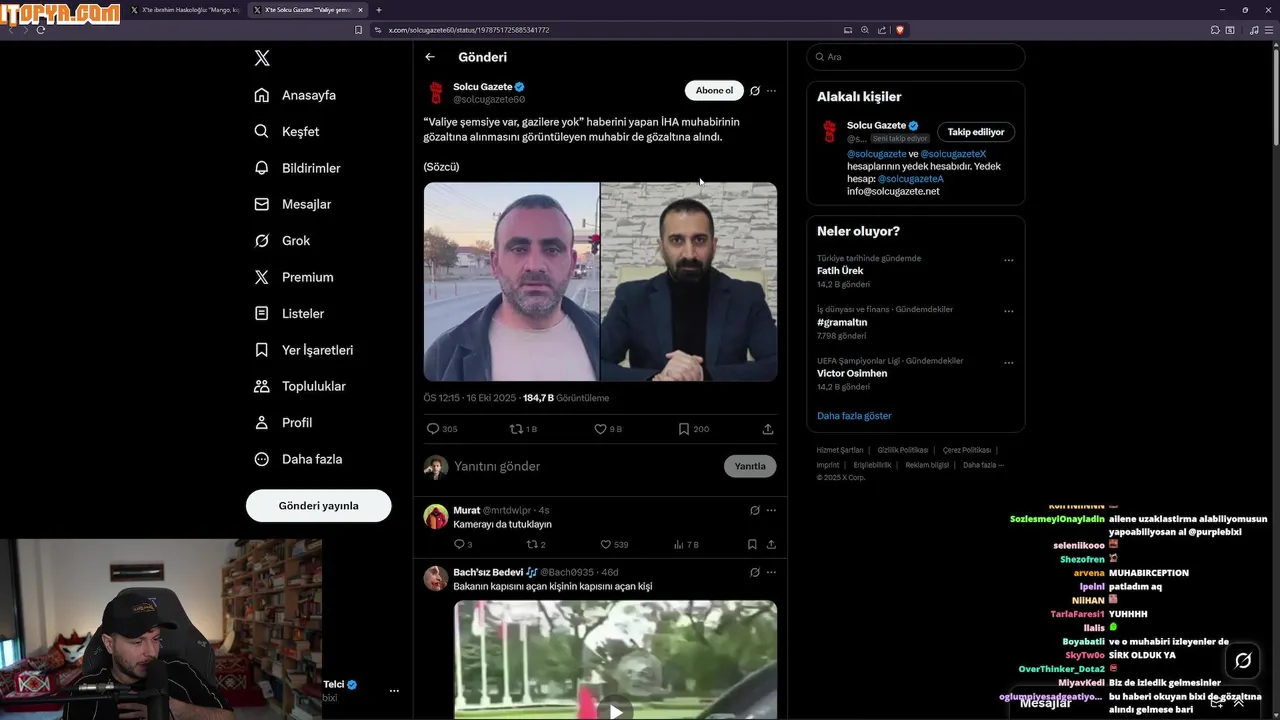Open a new browser tab
The image size is (1280, 720).
pos(379,10)
